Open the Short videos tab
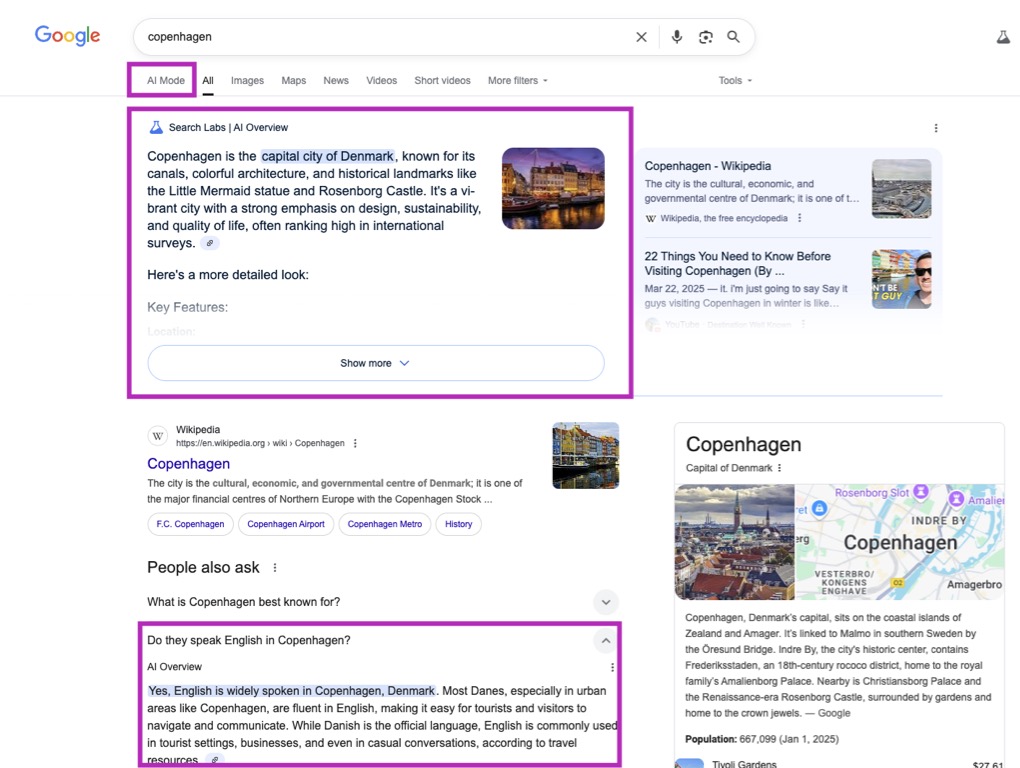Viewport: 1020px width, 768px height. click(x=442, y=81)
